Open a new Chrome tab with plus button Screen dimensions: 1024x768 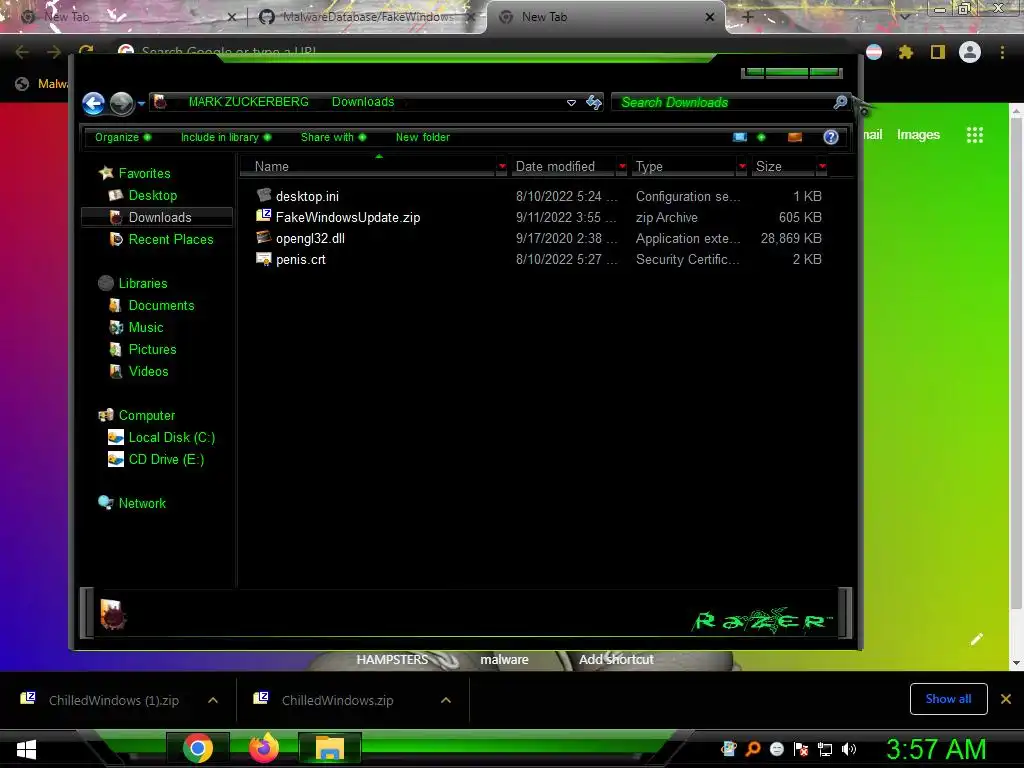pyautogui.click(x=748, y=17)
